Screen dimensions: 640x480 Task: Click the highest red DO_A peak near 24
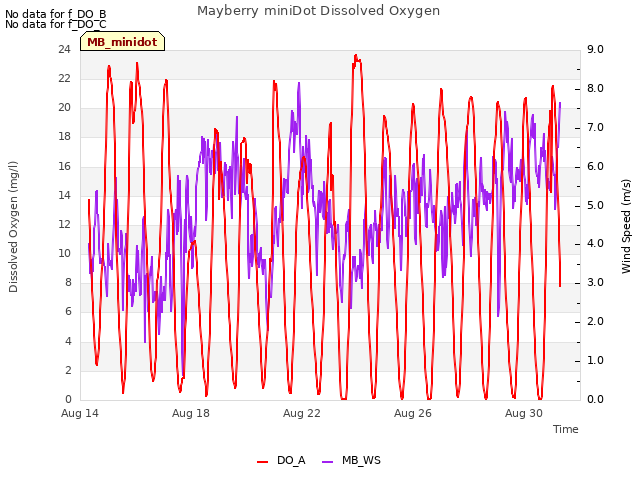pyautogui.click(x=356, y=56)
